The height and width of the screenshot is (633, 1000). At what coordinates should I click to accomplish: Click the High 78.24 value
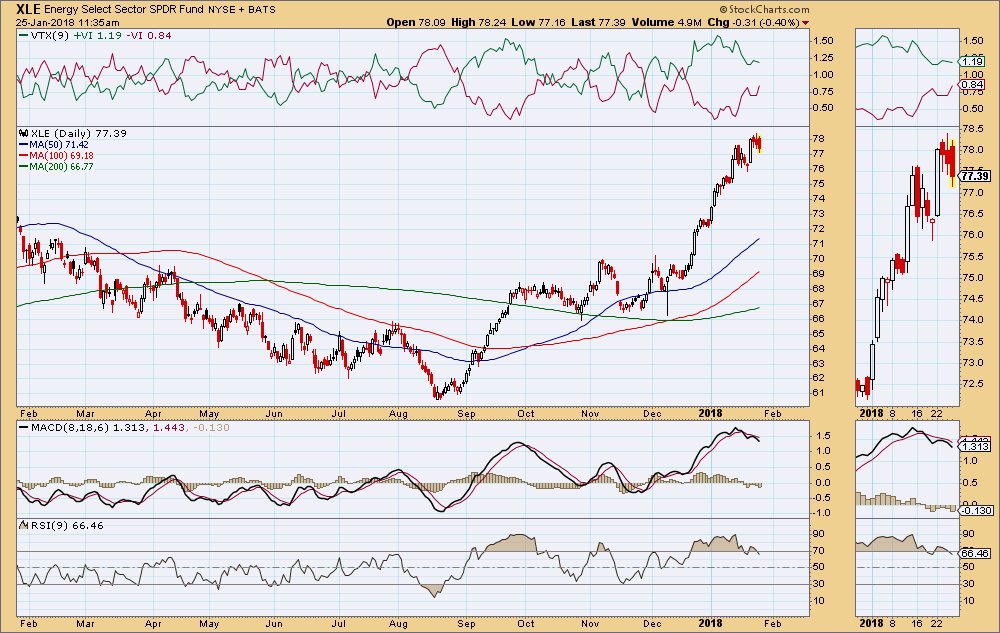pos(478,22)
